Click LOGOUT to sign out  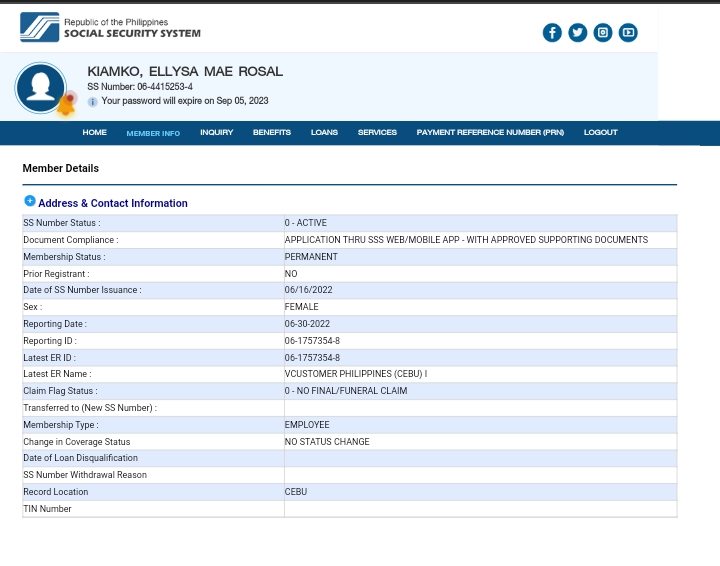(x=600, y=133)
